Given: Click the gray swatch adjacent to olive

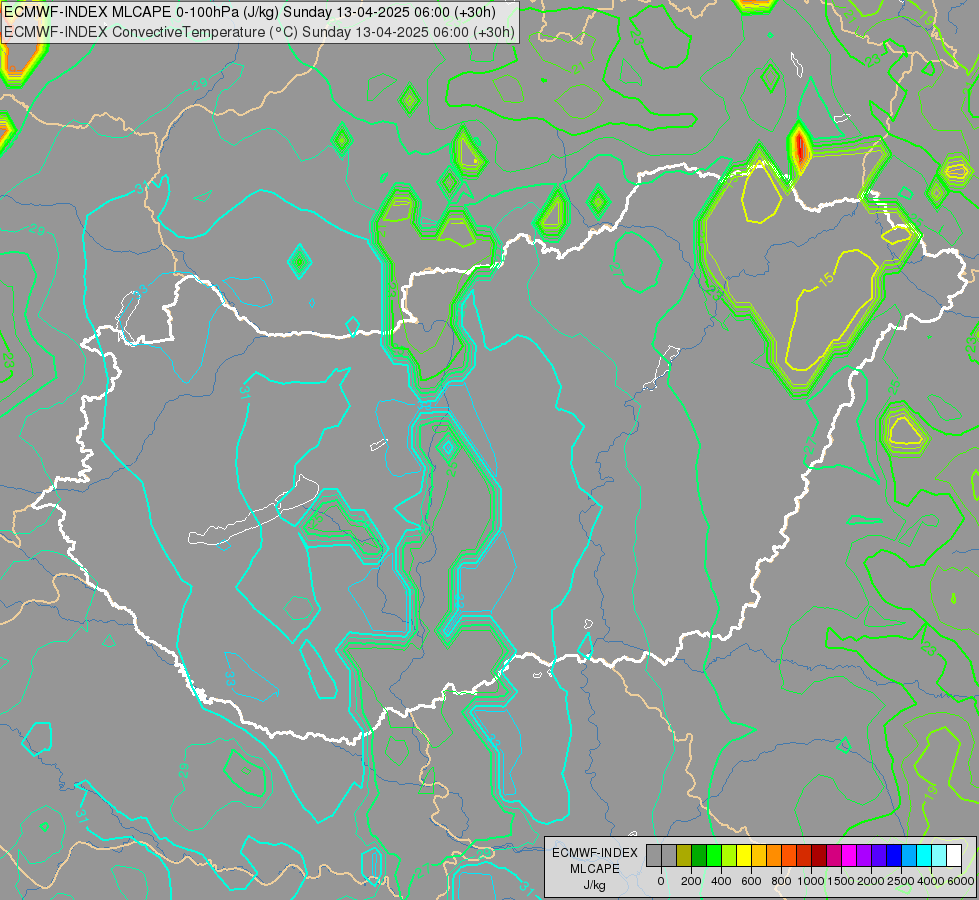Looking at the screenshot, I should (x=669, y=856).
